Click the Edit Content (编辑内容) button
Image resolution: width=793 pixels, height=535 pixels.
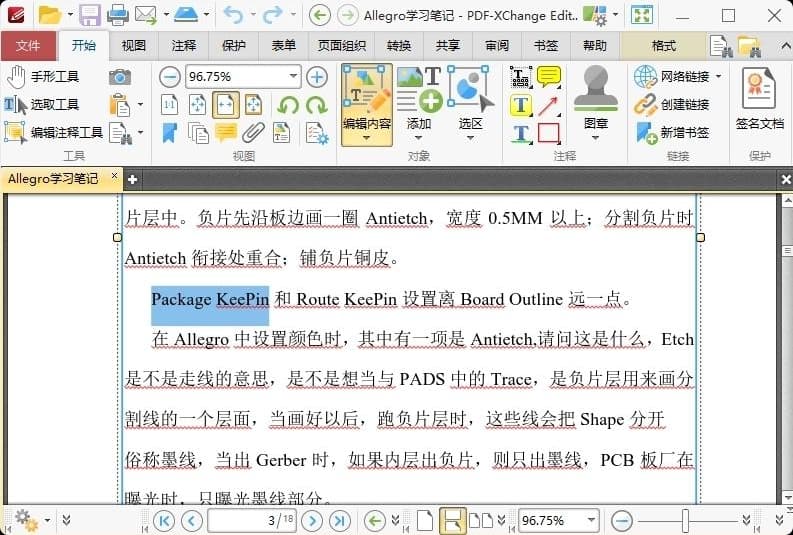tap(367, 105)
